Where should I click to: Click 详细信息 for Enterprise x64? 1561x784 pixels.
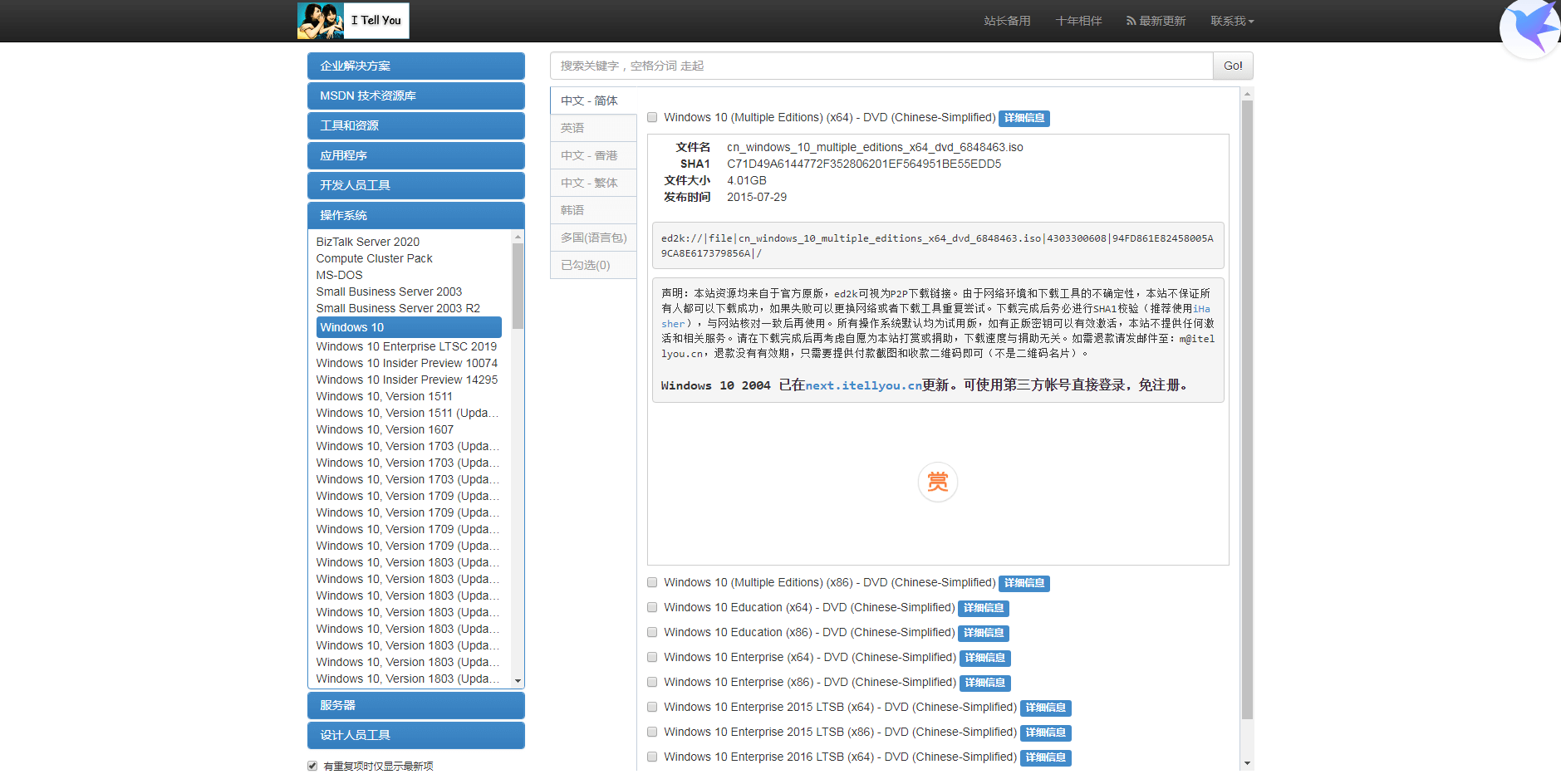[x=985, y=658]
